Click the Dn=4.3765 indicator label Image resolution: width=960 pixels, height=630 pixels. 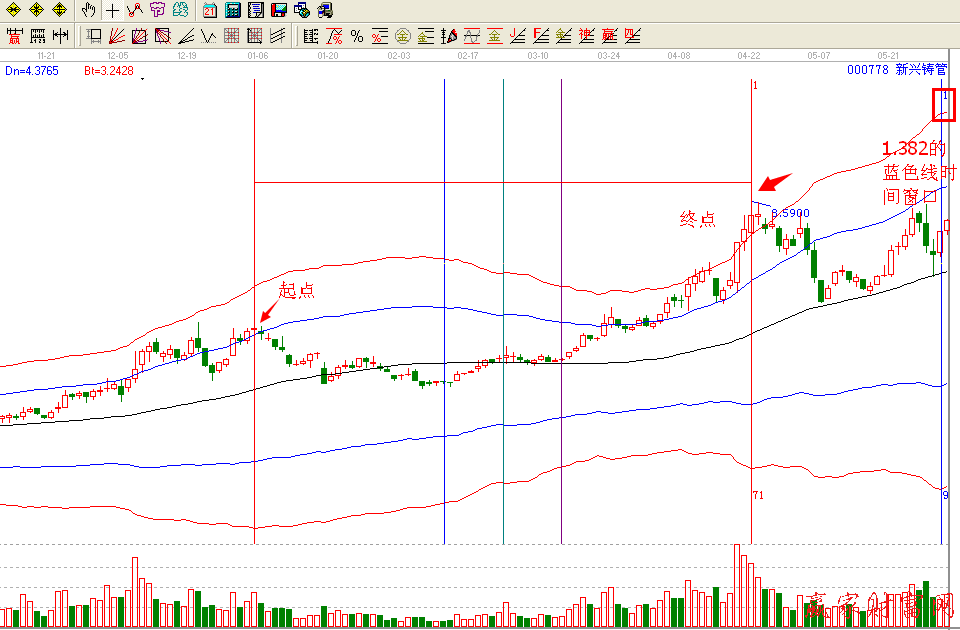coord(32,71)
